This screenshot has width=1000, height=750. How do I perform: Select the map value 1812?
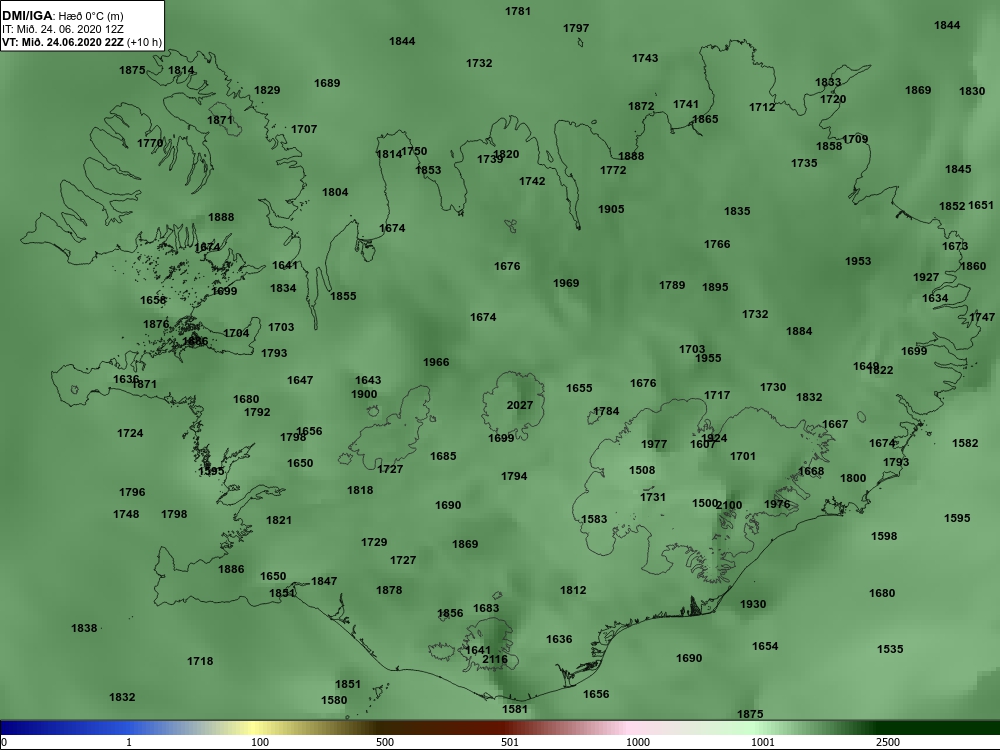tap(573, 591)
